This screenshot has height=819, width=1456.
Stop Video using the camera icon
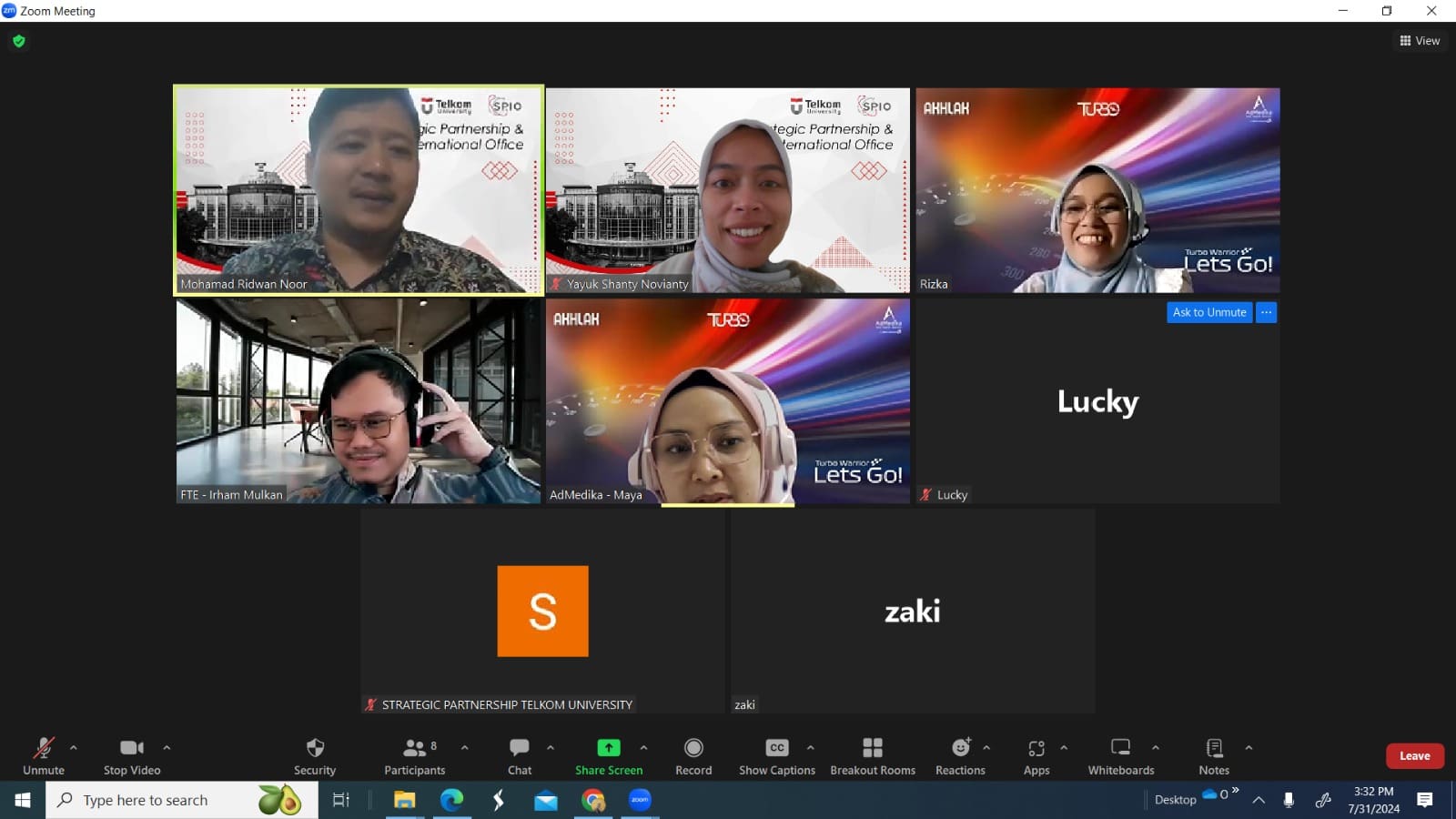click(x=132, y=748)
